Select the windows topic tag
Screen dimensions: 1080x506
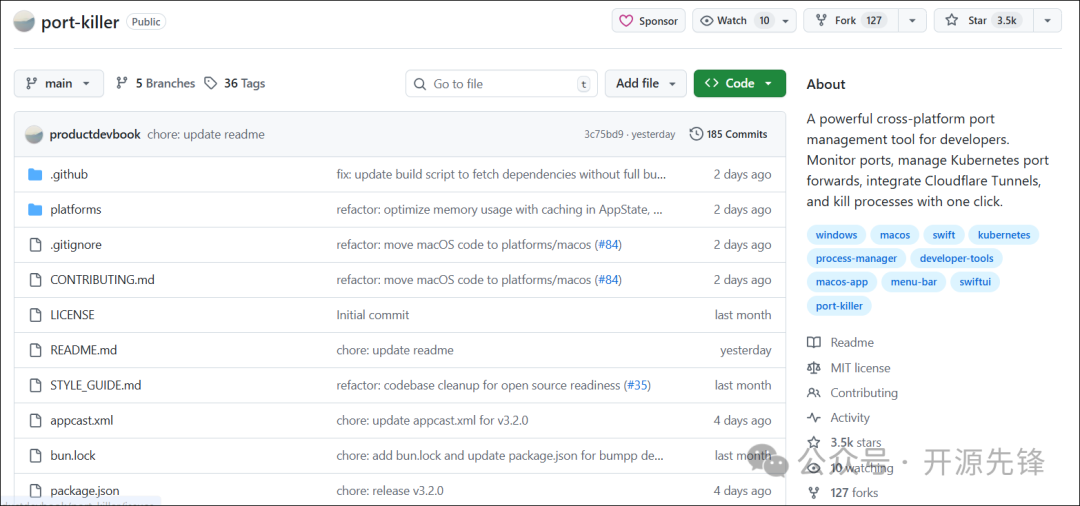point(836,235)
